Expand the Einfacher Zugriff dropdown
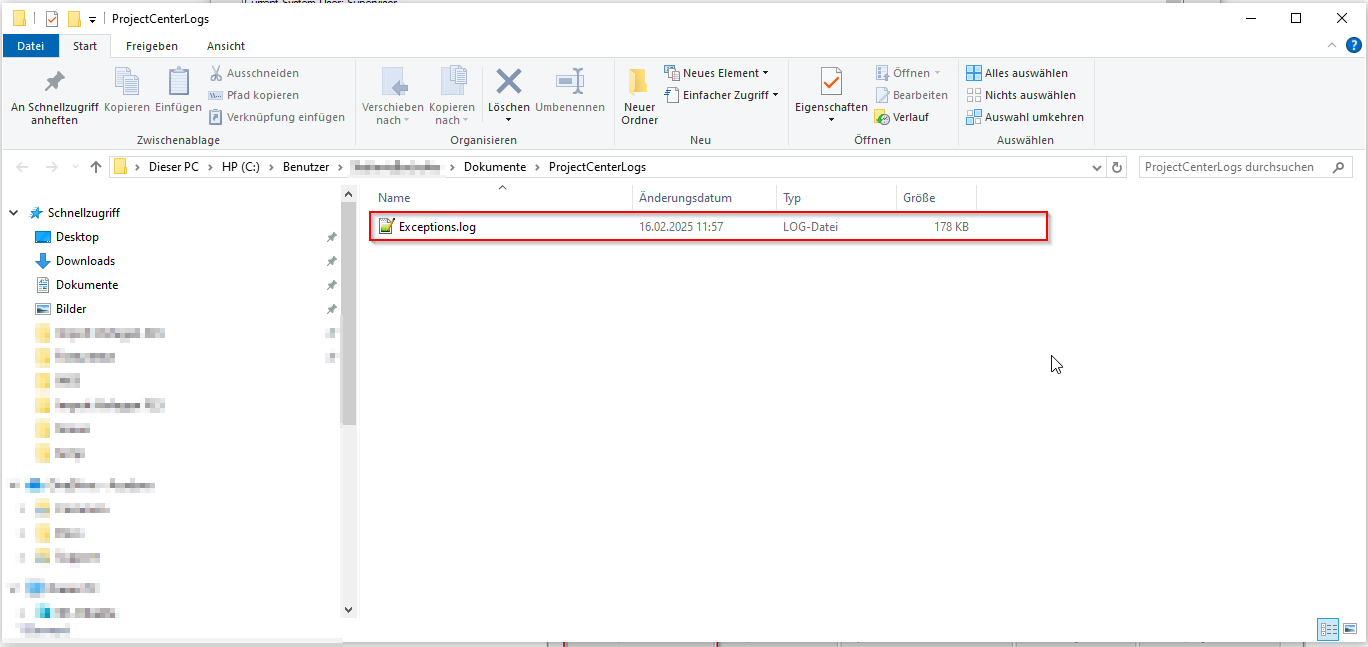Viewport: 1368px width, 647px height. pyautogui.click(x=721, y=95)
